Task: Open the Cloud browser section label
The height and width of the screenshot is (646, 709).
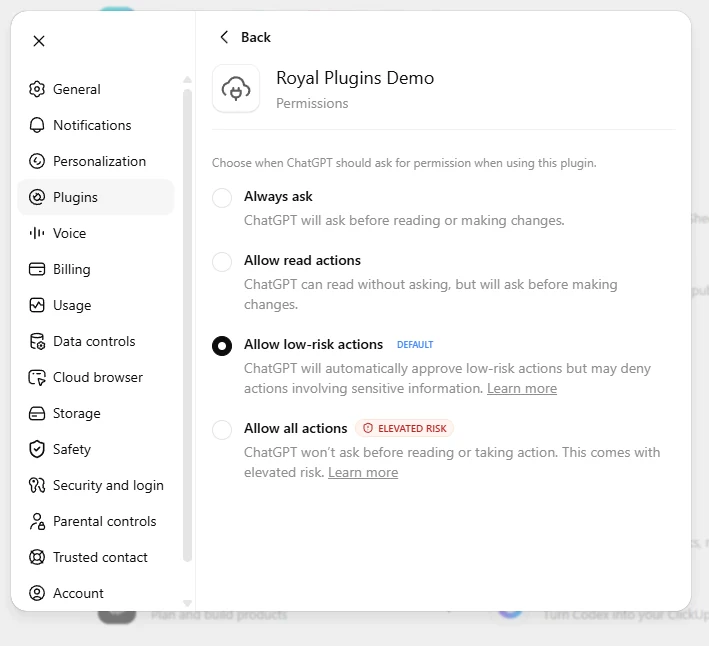Action: [x=98, y=377]
